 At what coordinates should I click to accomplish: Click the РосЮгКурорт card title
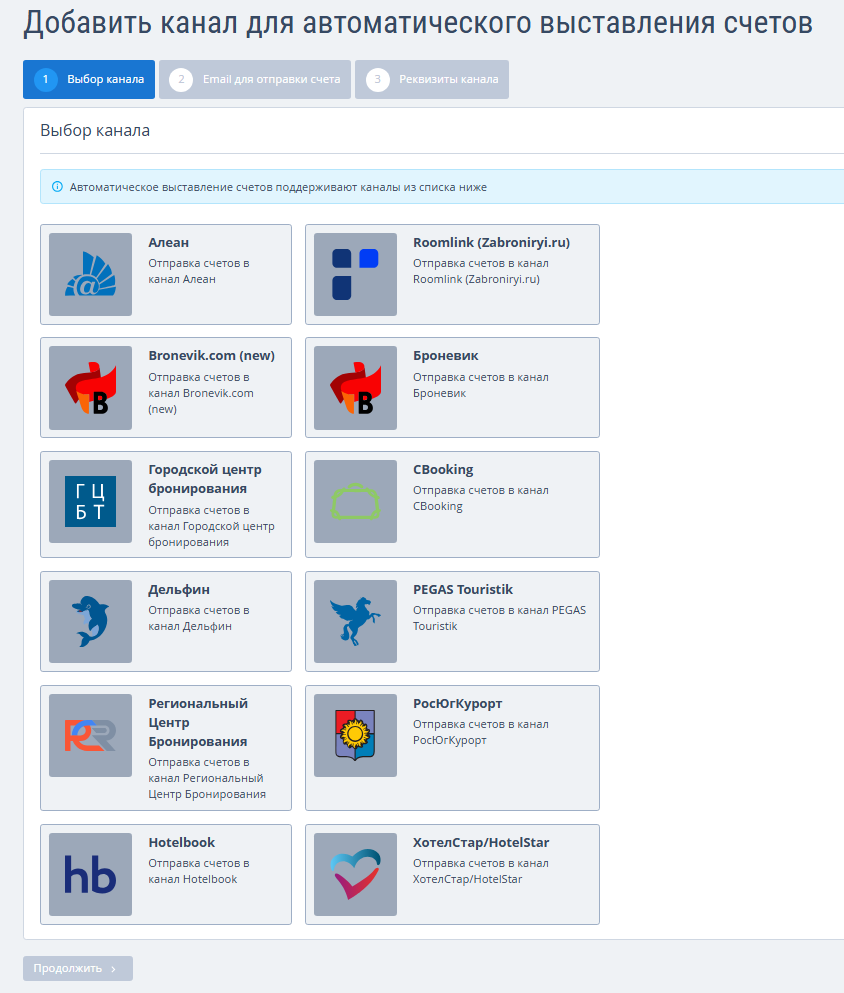click(458, 704)
